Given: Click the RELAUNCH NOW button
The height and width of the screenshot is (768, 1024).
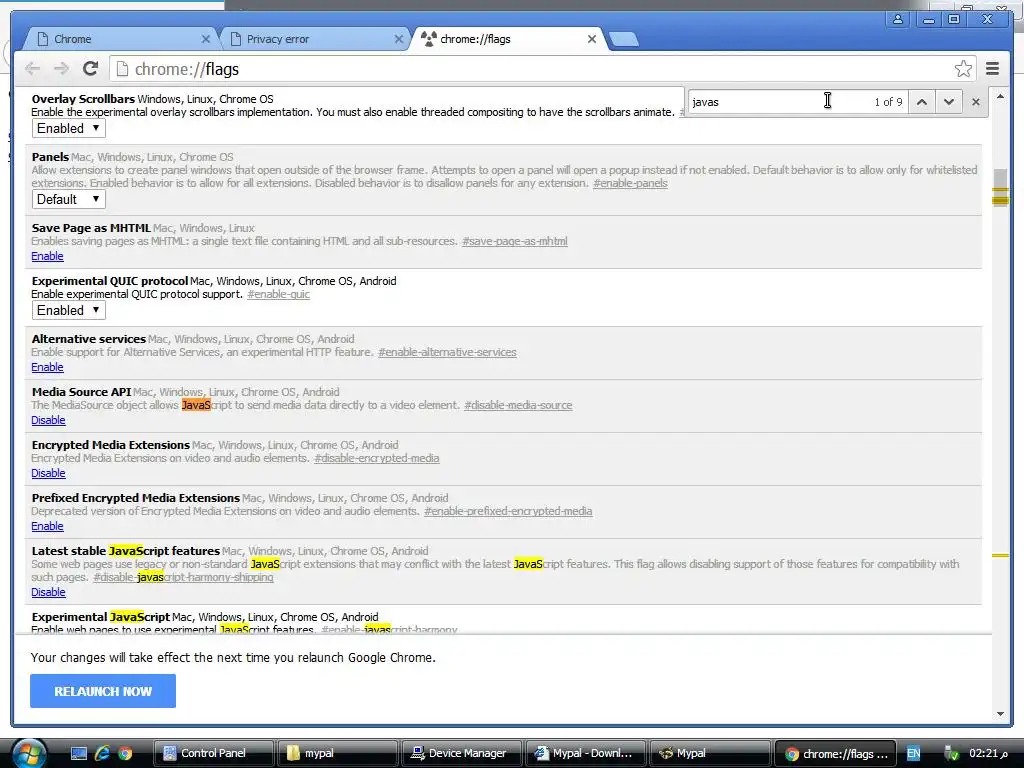Looking at the screenshot, I should click(103, 691).
